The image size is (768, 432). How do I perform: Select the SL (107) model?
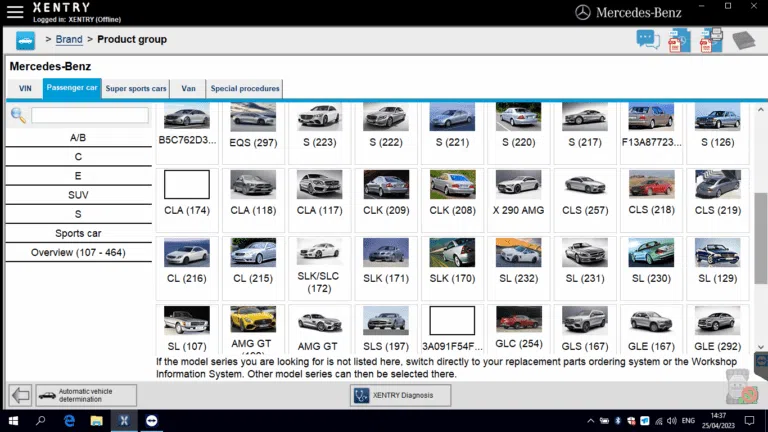click(187, 329)
